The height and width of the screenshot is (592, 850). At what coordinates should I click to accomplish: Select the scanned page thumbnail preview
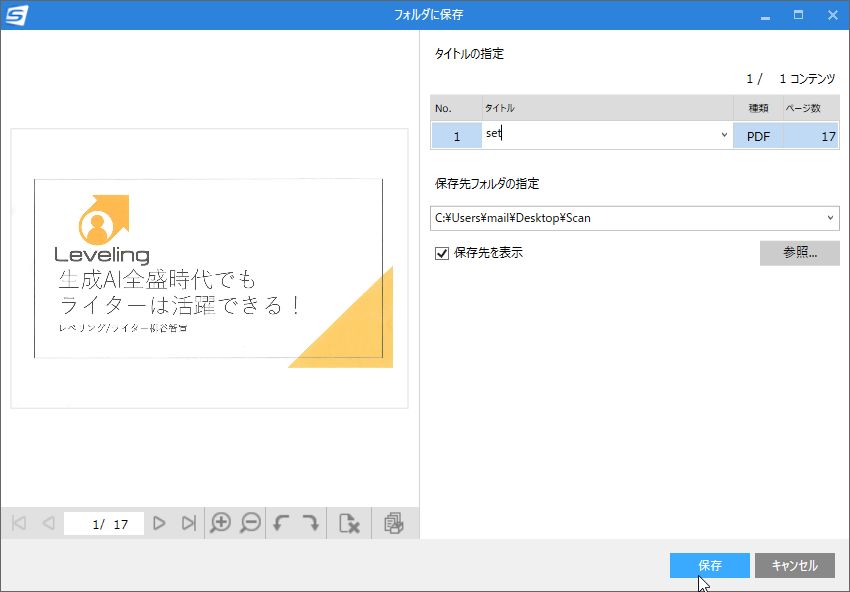click(x=209, y=271)
